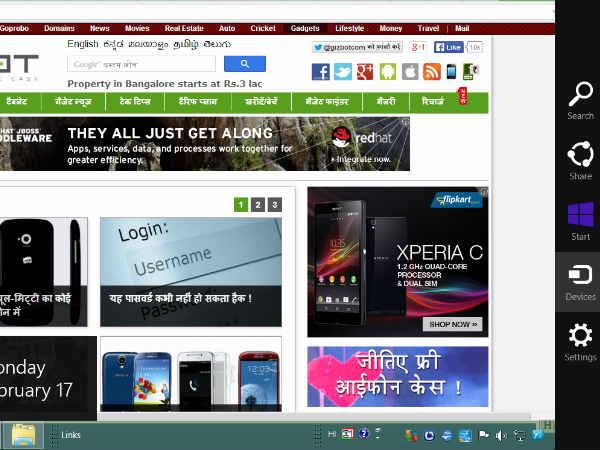The width and height of the screenshot is (600, 450).
Task: Open the Action Center flag icon
Action: (x=484, y=435)
